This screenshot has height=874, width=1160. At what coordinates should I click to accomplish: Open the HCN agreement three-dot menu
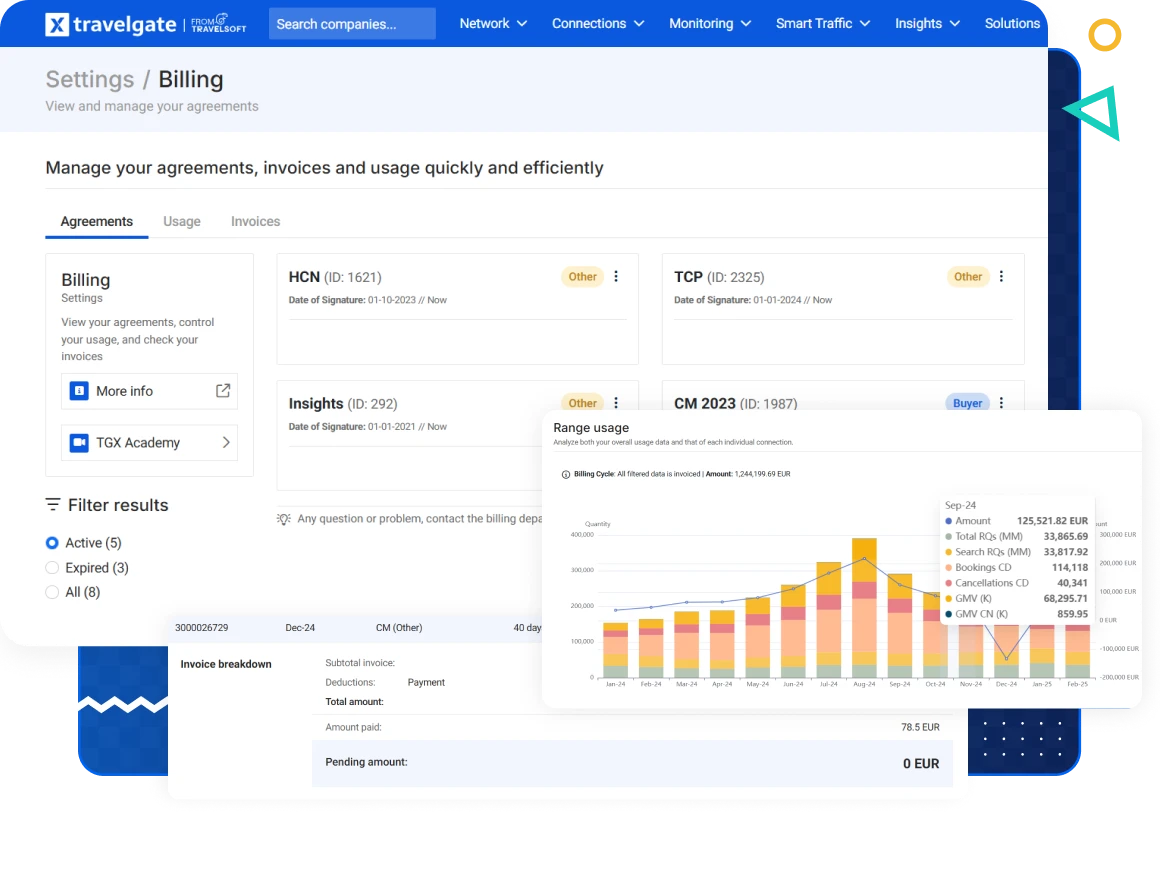[x=616, y=276]
